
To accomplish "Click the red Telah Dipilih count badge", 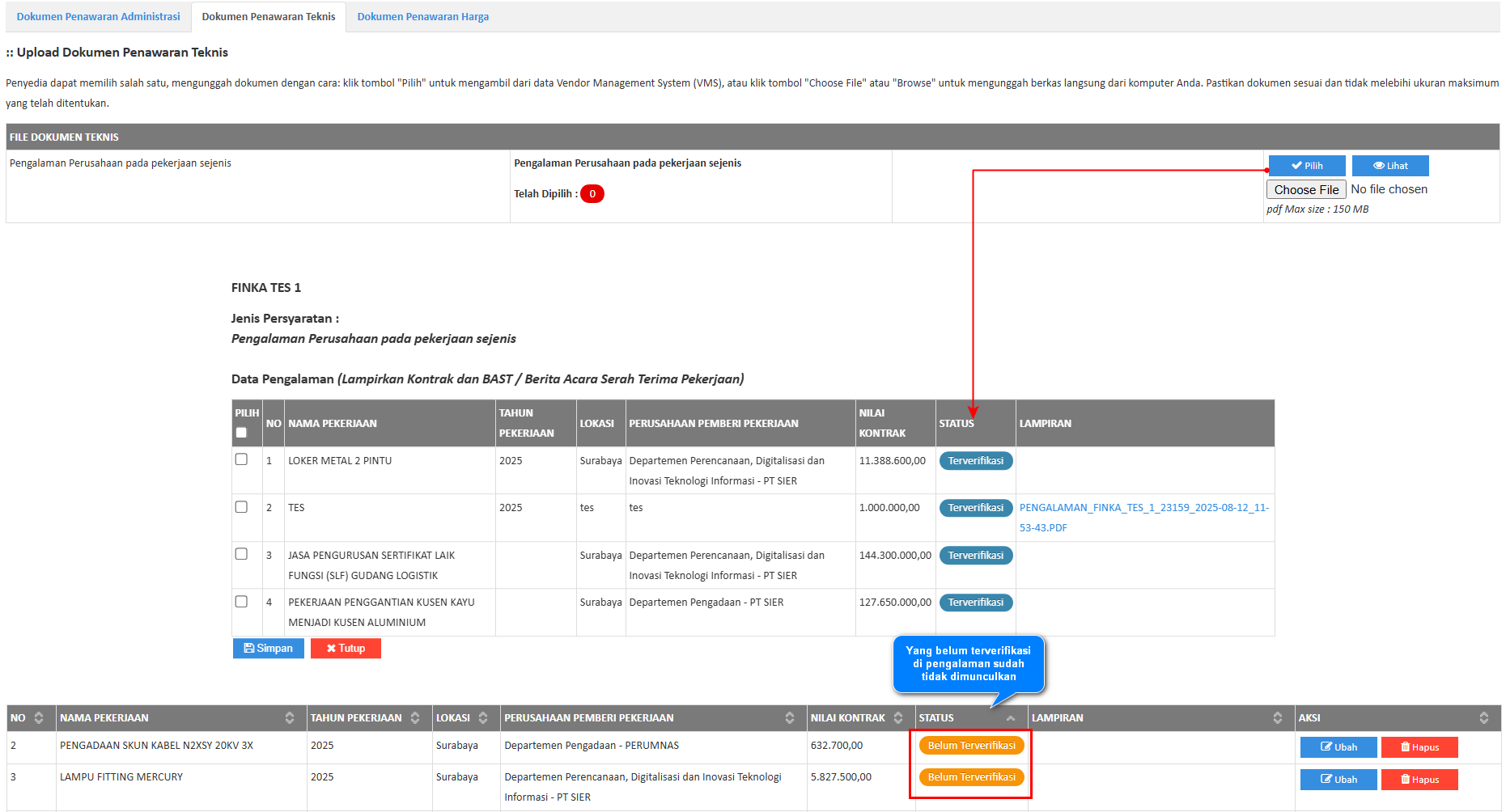I will 592,194.
